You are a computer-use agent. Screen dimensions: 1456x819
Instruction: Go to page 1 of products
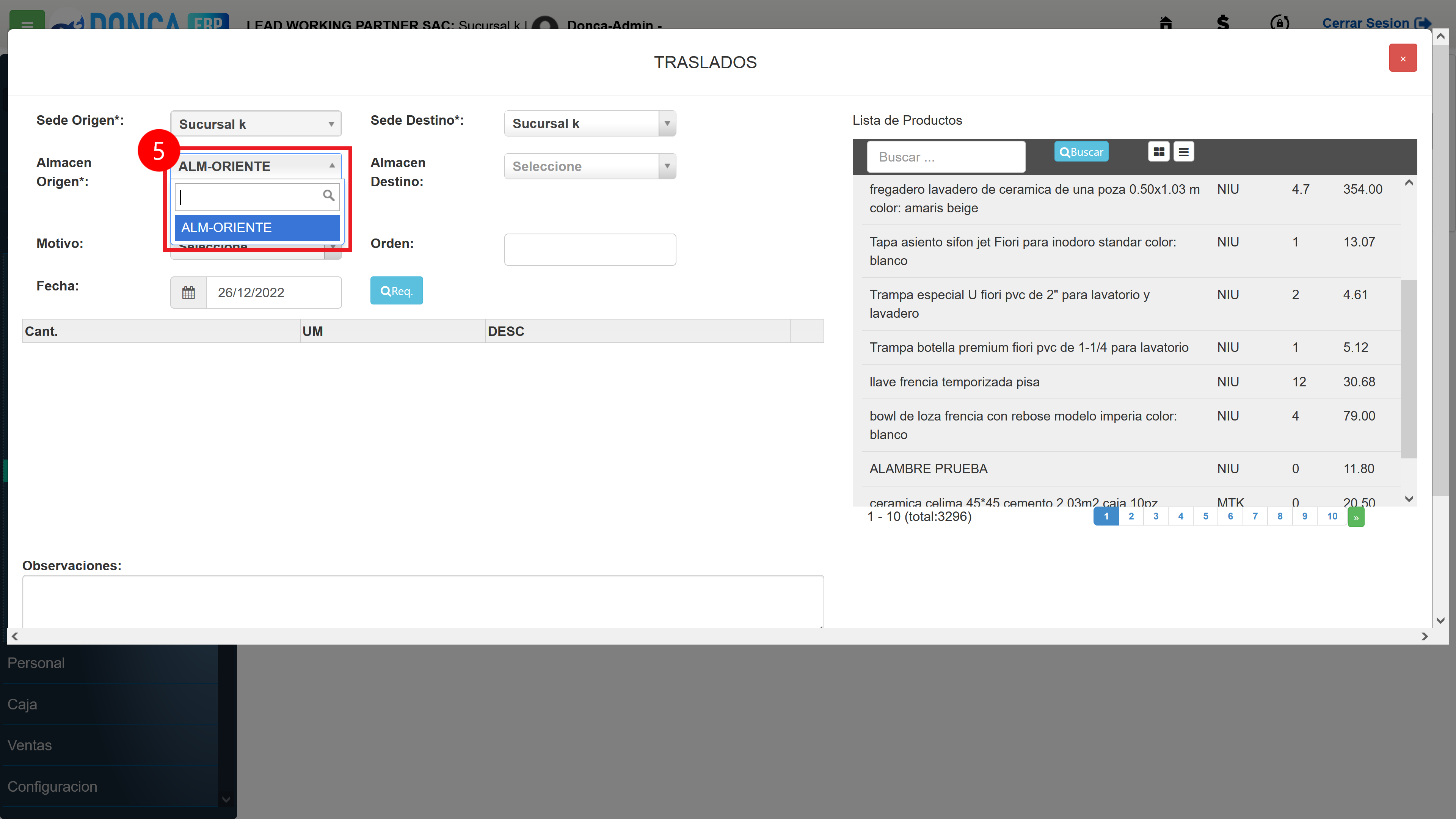(1106, 516)
